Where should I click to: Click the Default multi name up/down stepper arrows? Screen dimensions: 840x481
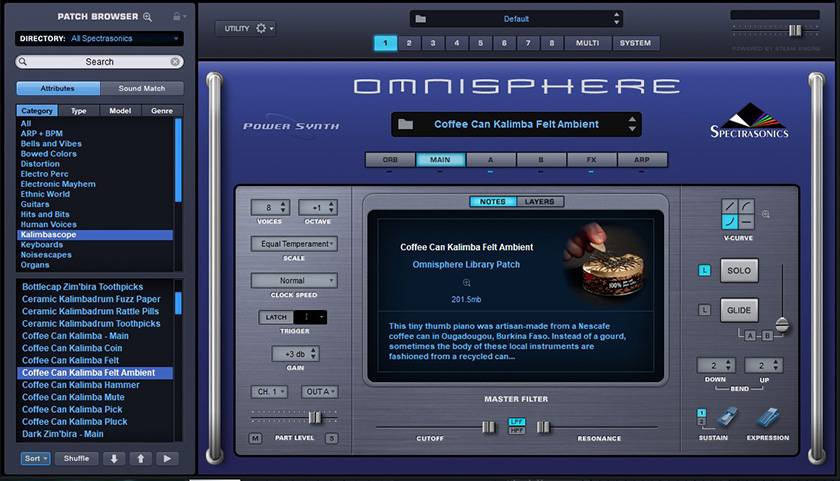617,19
